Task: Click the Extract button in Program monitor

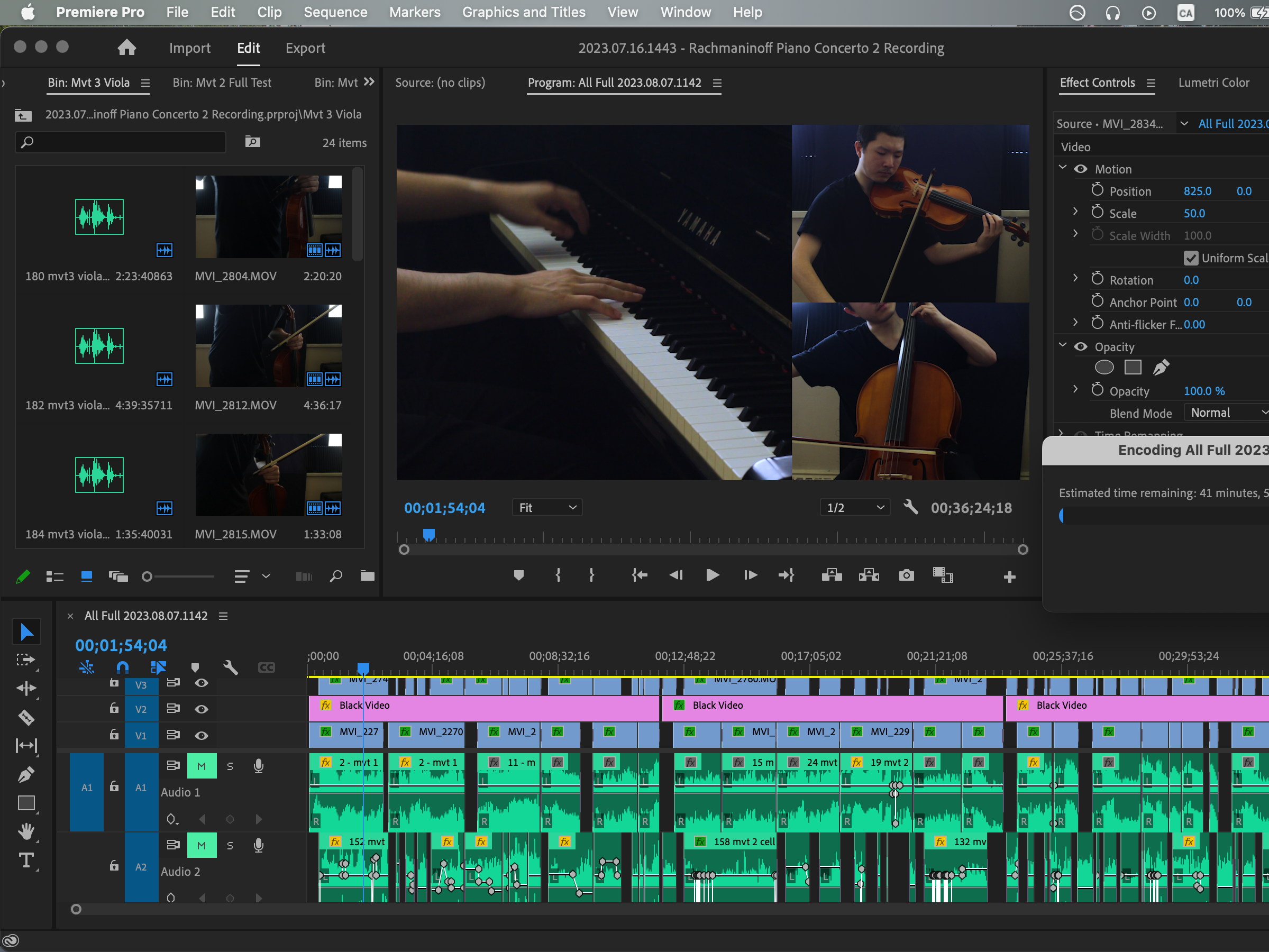Action: 869,575
